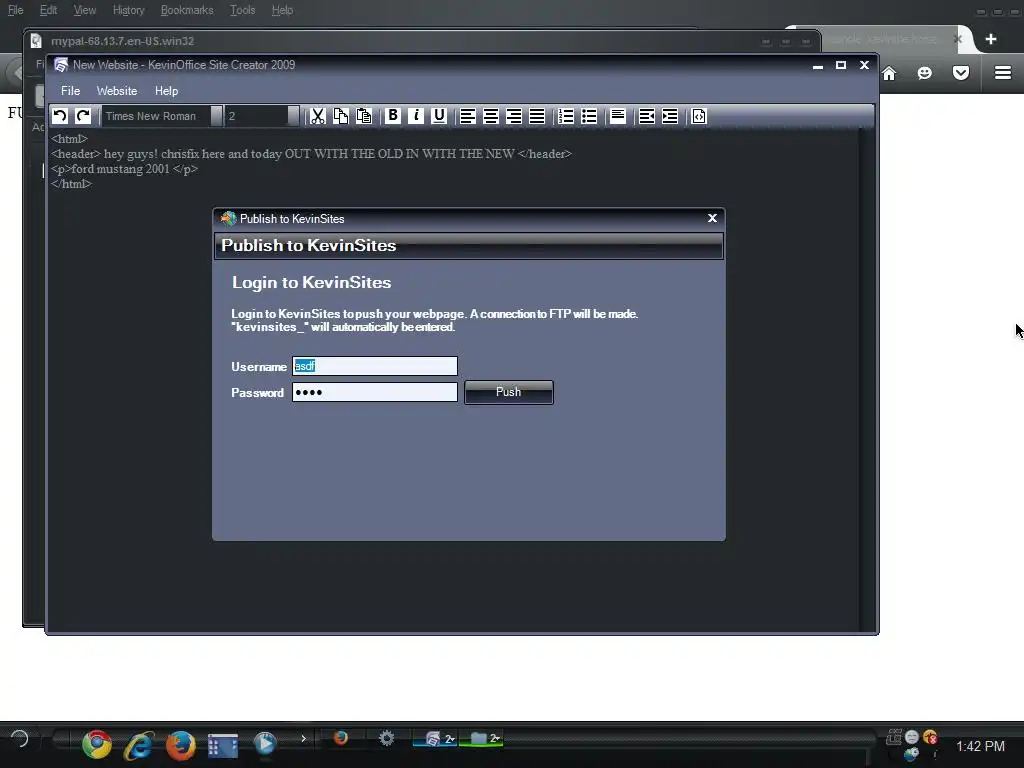Screen dimensions: 1024x768
Task: Insert a bulleted list
Action: 589,116
